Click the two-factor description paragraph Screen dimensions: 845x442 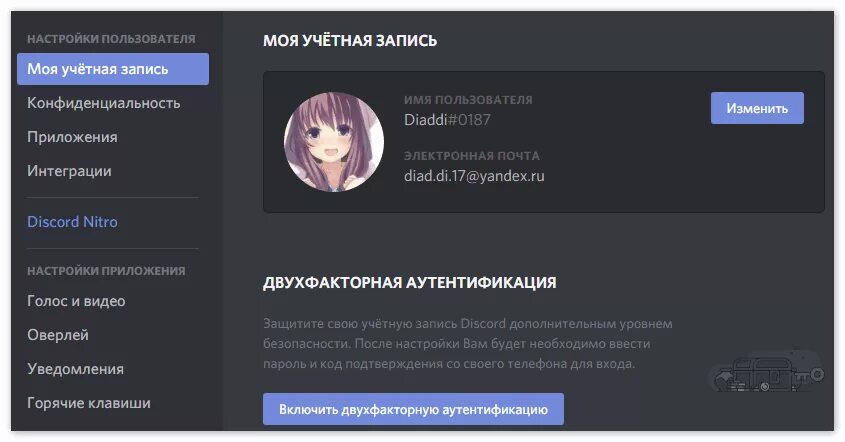pyautogui.click(x=468, y=344)
